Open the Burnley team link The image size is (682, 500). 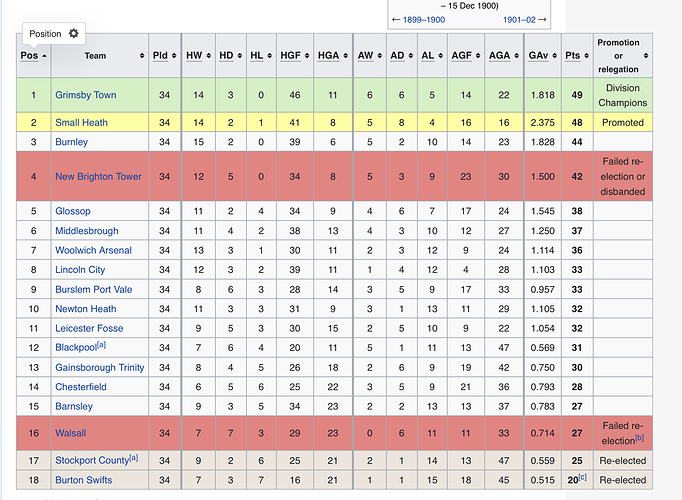pos(71,142)
